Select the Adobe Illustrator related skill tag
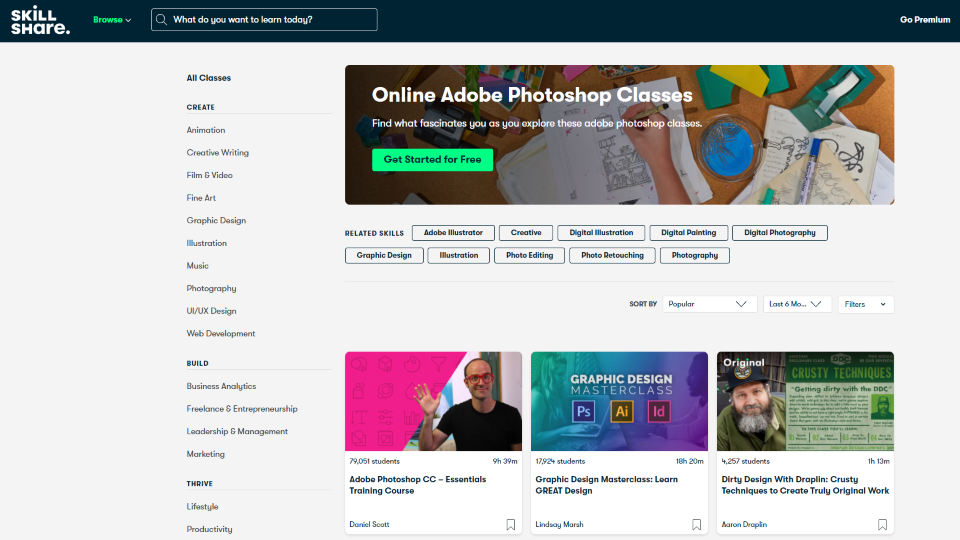 (x=453, y=233)
